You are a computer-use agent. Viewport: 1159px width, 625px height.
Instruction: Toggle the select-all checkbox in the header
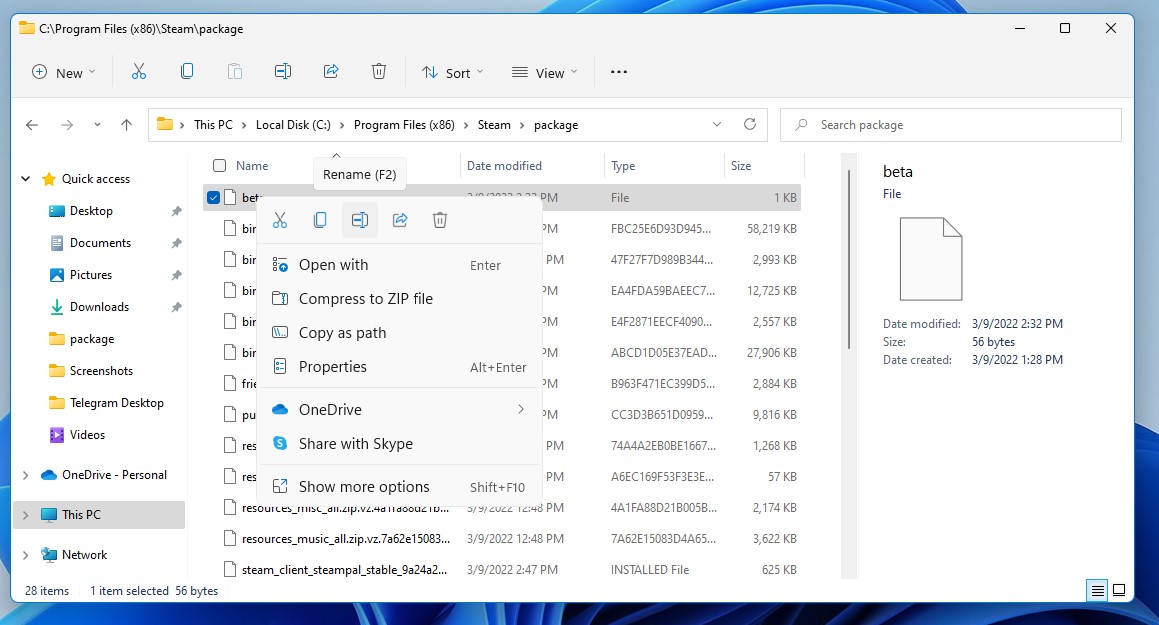219,166
